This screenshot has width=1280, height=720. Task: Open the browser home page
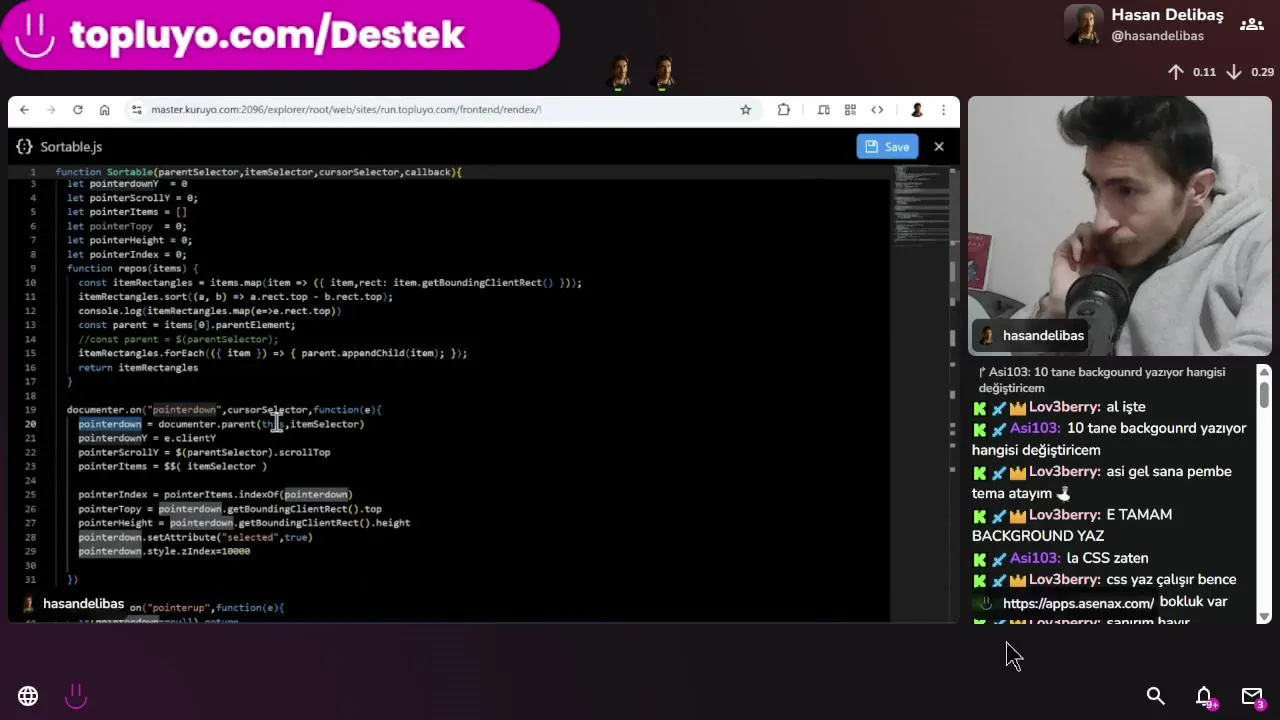(104, 110)
